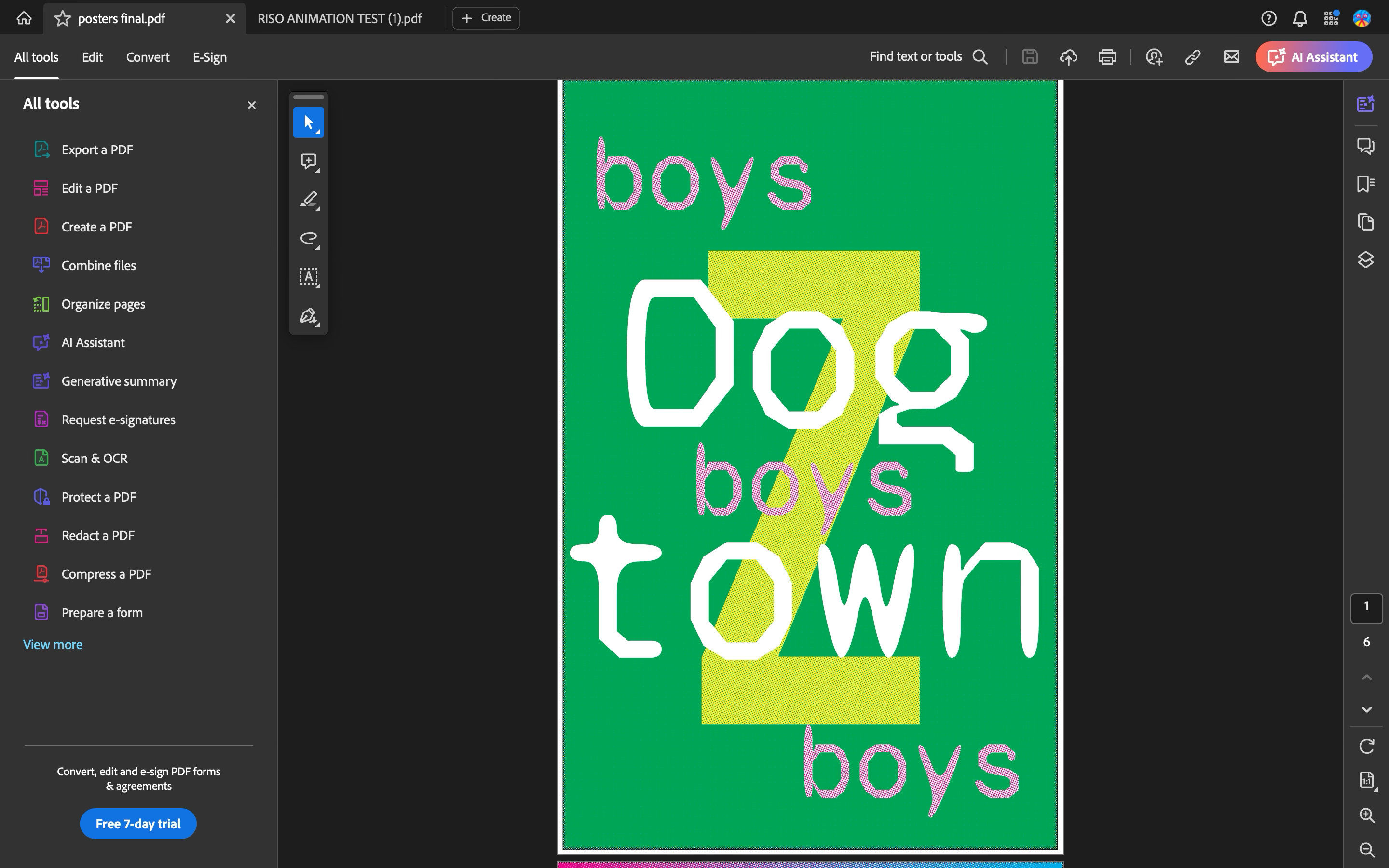Click the Free 7-day trial button
Image resolution: width=1389 pixels, height=868 pixels.
click(x=138, y=824)
